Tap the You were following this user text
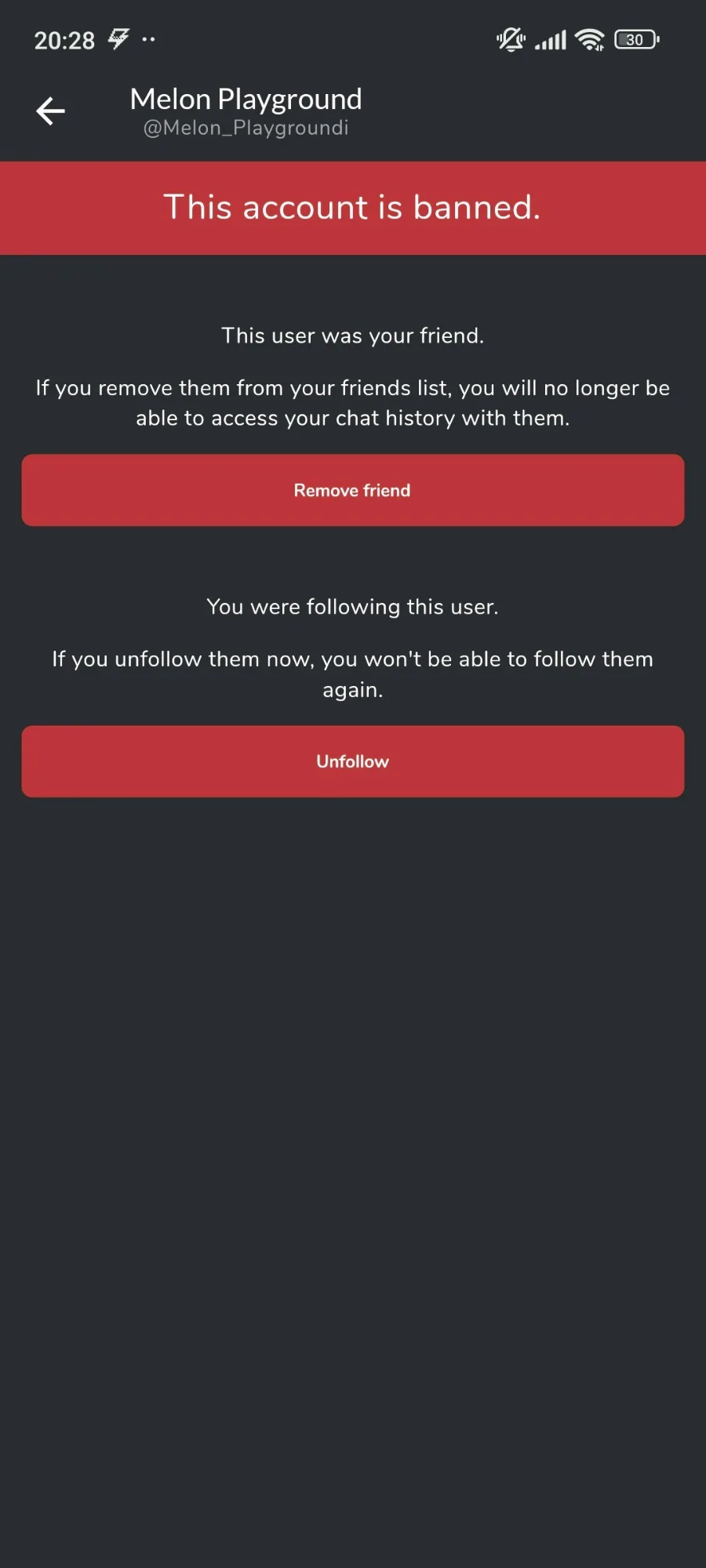Viewport: 706px width, 1568px height. point(353,607)
